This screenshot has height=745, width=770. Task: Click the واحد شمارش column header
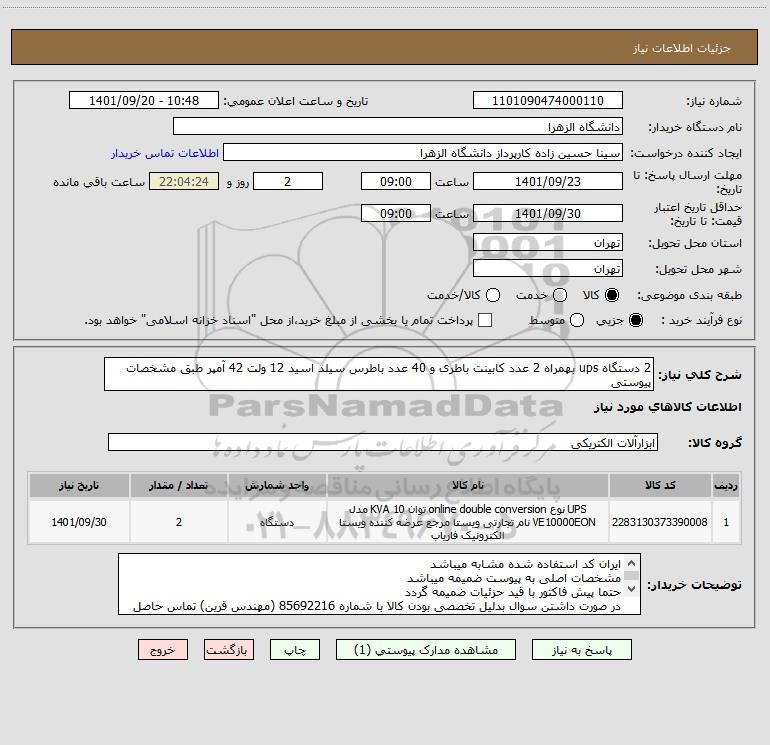(277, 485)
